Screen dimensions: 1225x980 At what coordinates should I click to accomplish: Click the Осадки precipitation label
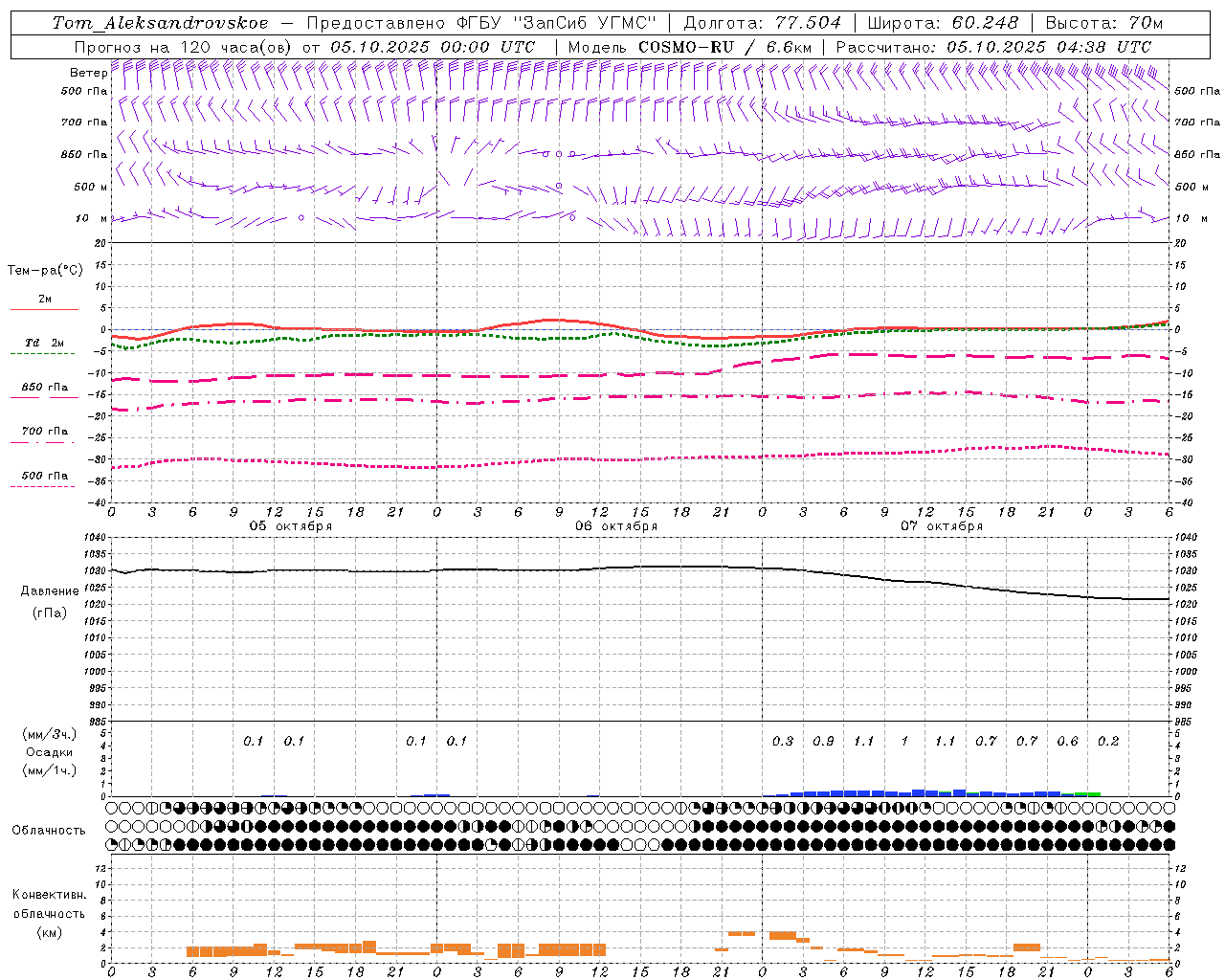click(49, 752)
